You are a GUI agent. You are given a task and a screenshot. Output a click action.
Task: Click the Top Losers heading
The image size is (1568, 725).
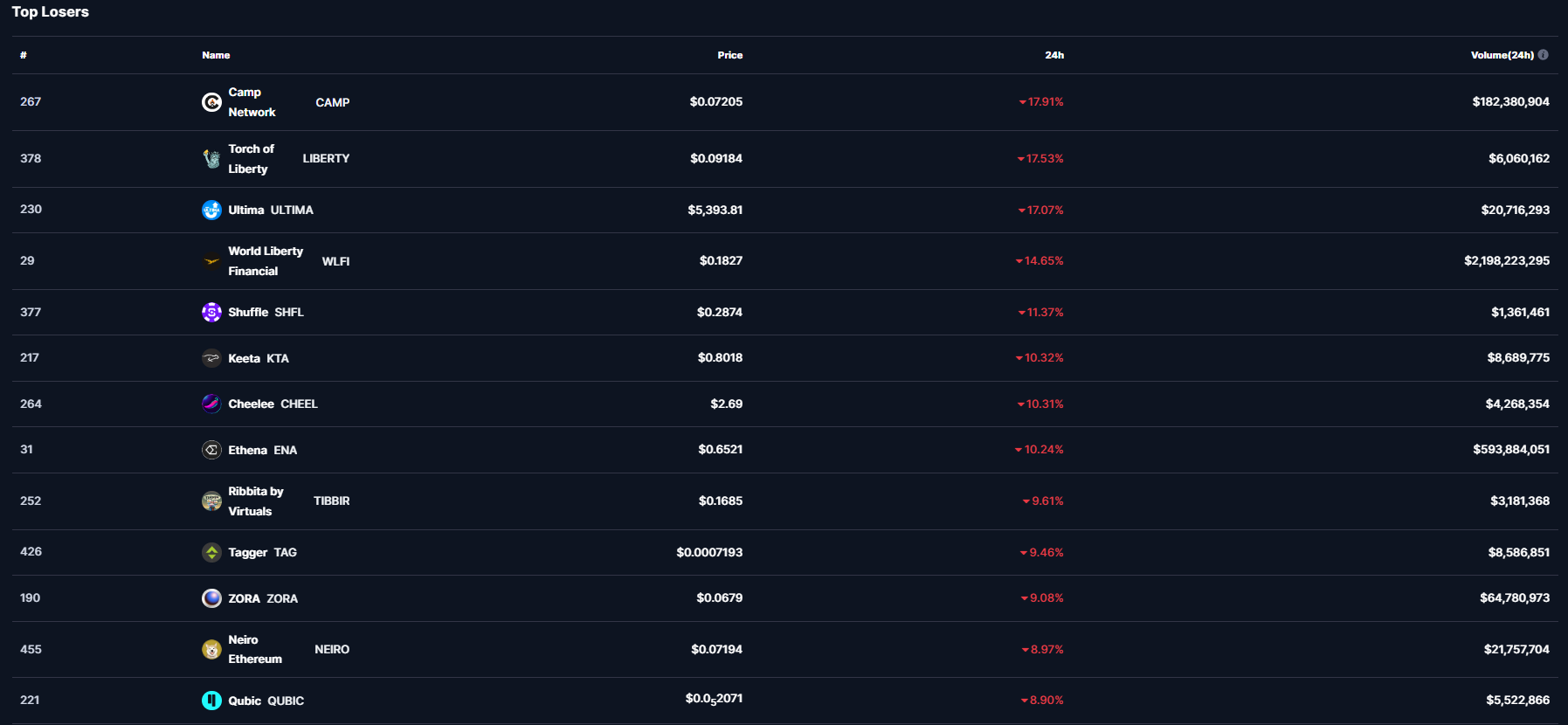tap(51, 11)
